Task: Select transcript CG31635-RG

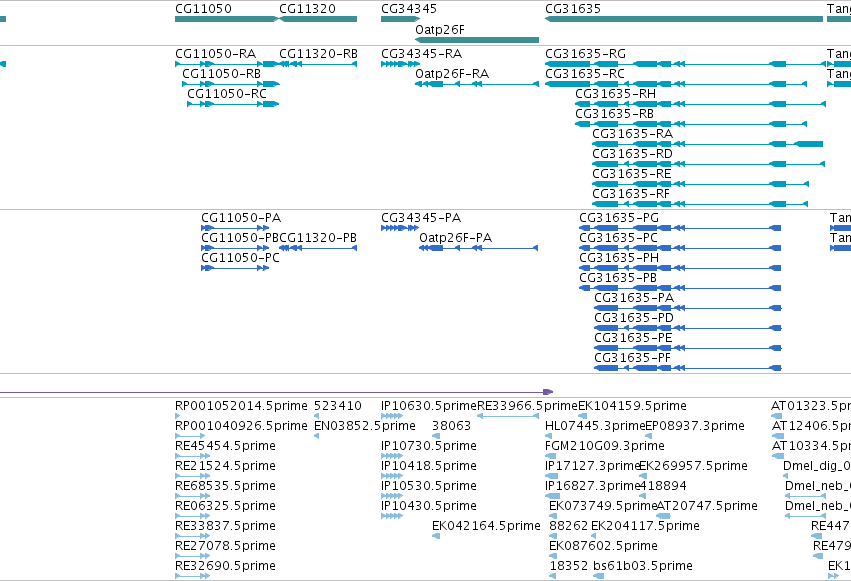Action: click(585, 54)
